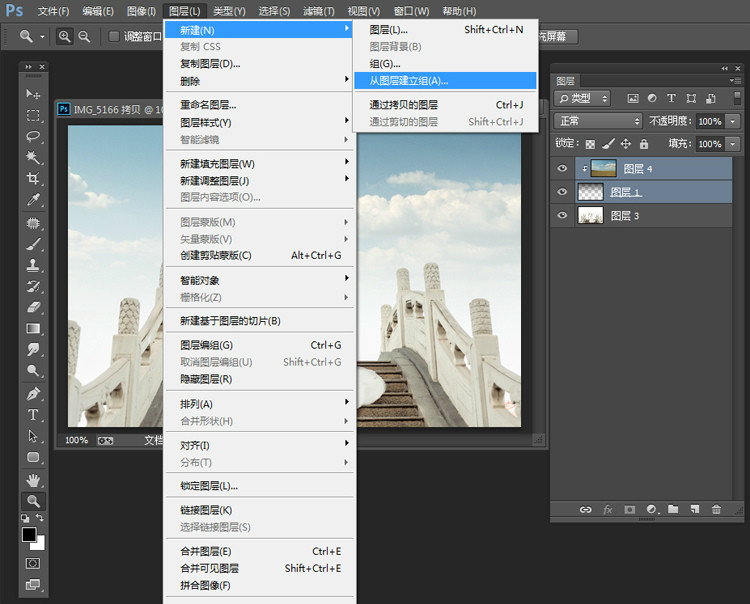
Task: Select the Hand tool
Action: point(33,479)
